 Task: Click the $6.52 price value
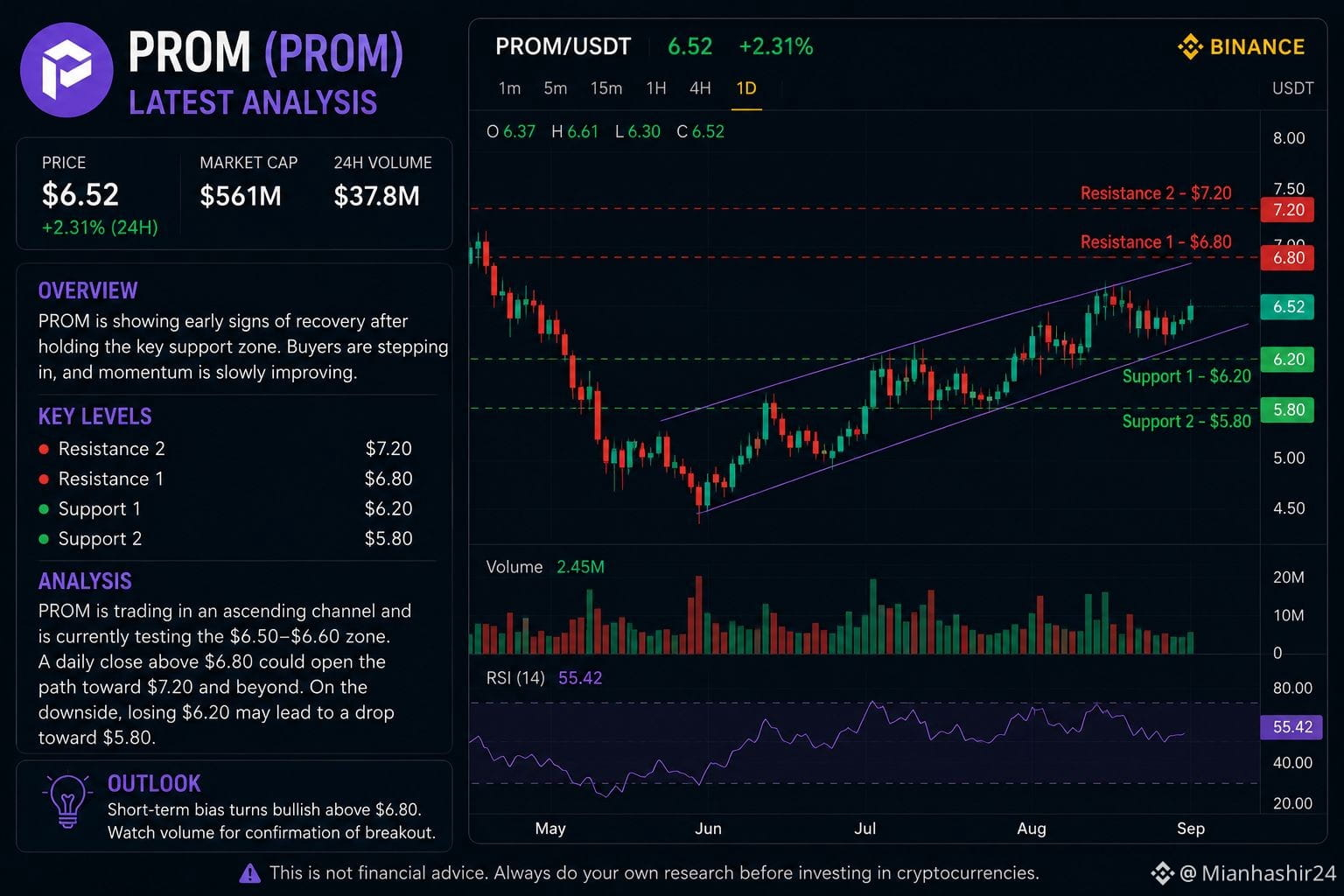80,195
